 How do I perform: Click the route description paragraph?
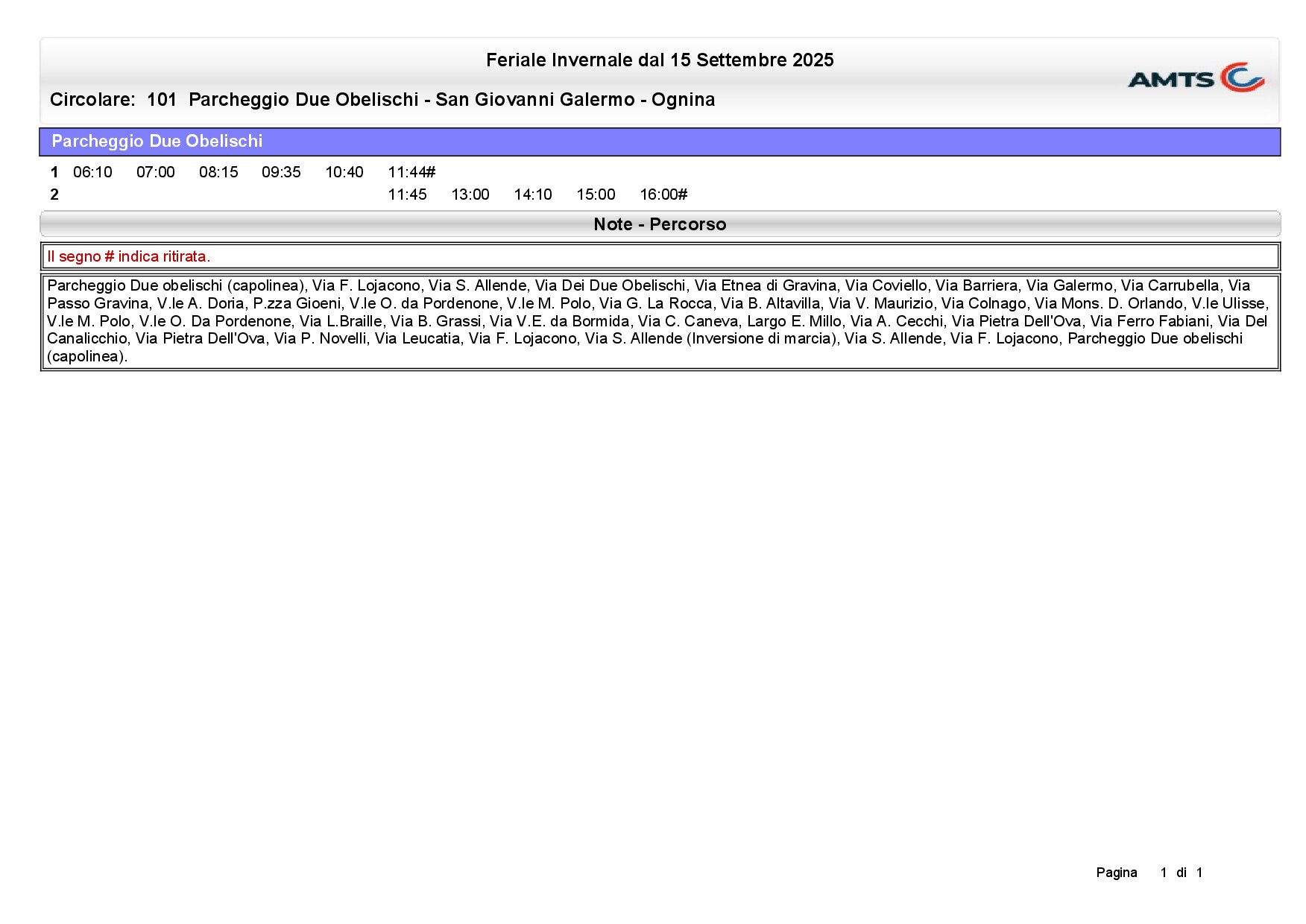click(660, 321)
